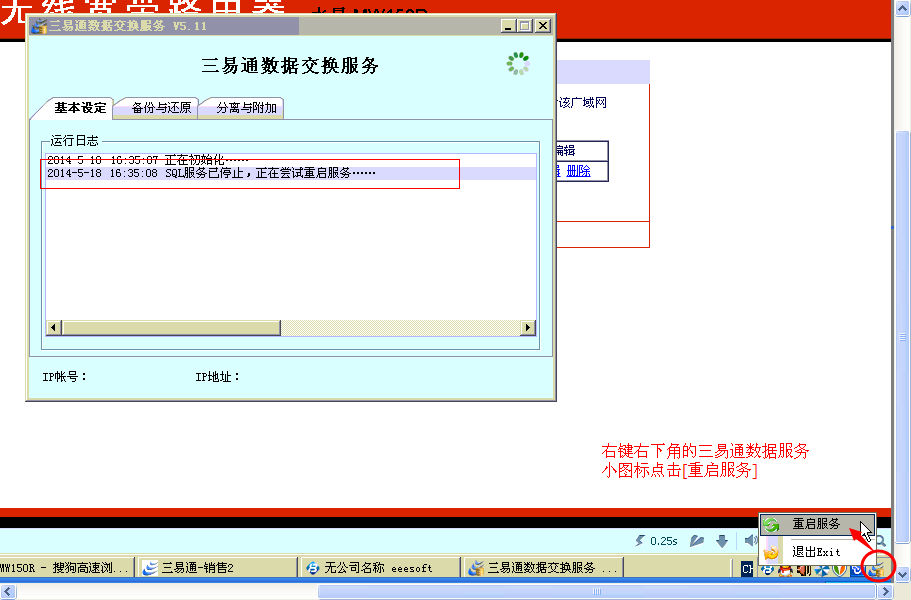Screen dimensions: 911x600
Task: Click the 'IP地址：' label
Action: click(218, 377)
